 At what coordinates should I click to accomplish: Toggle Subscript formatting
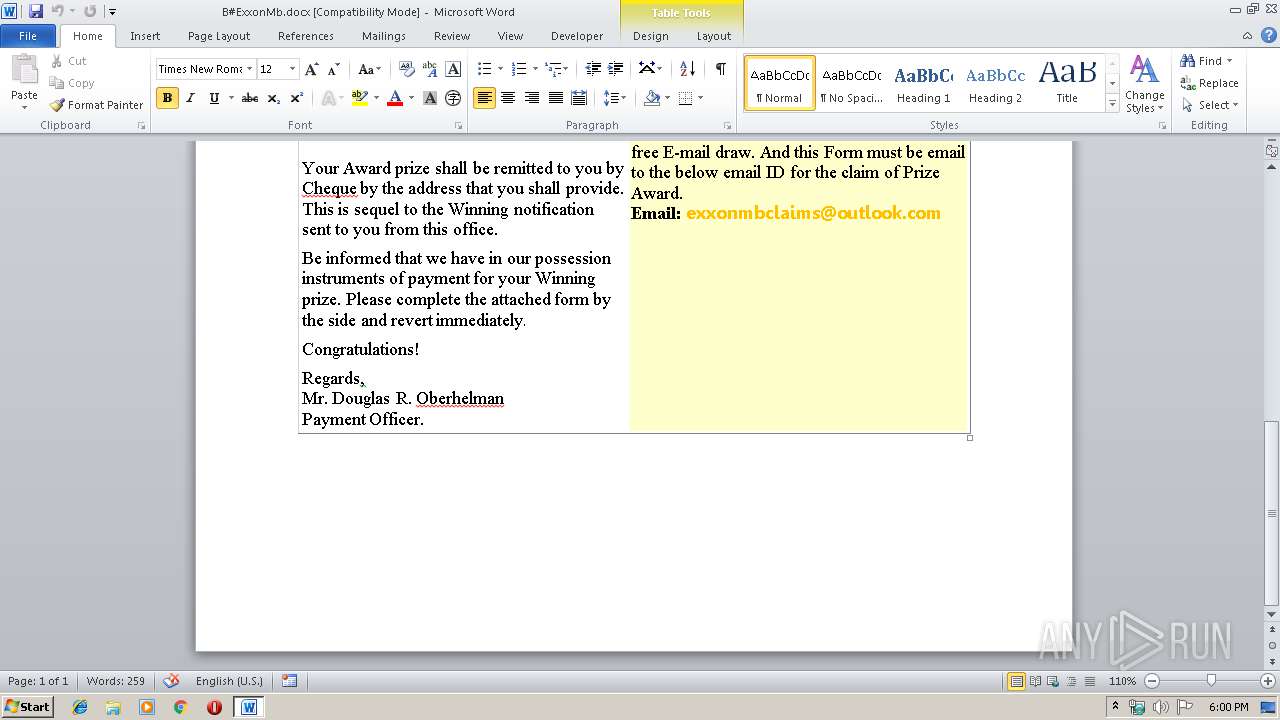click(273, 98)
